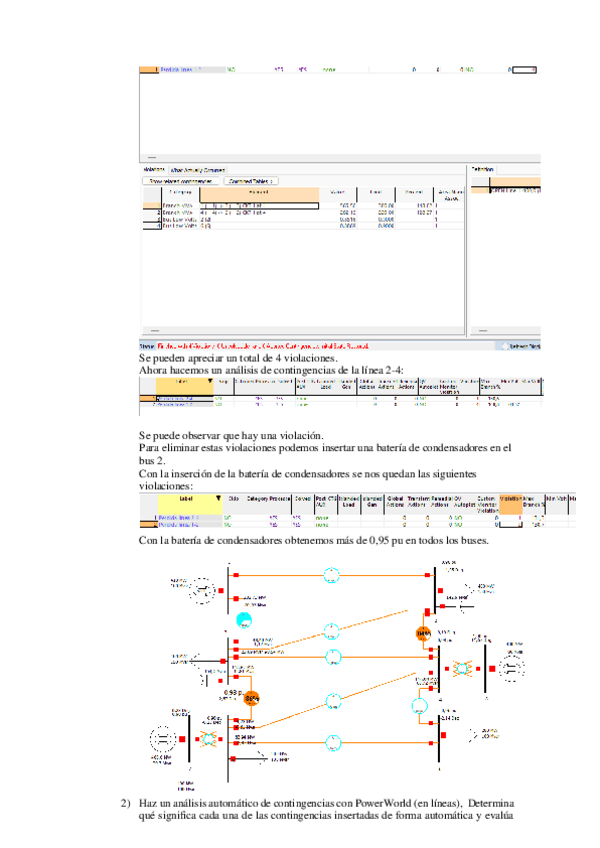The image size is (600, 848).
Task: Click the orange 86% loading pie chart
Action: click(x=252, y=697)
